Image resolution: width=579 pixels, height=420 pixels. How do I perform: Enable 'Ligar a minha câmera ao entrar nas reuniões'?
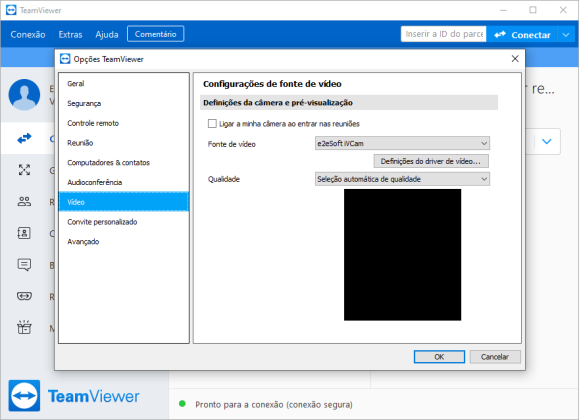coord(212,123)
